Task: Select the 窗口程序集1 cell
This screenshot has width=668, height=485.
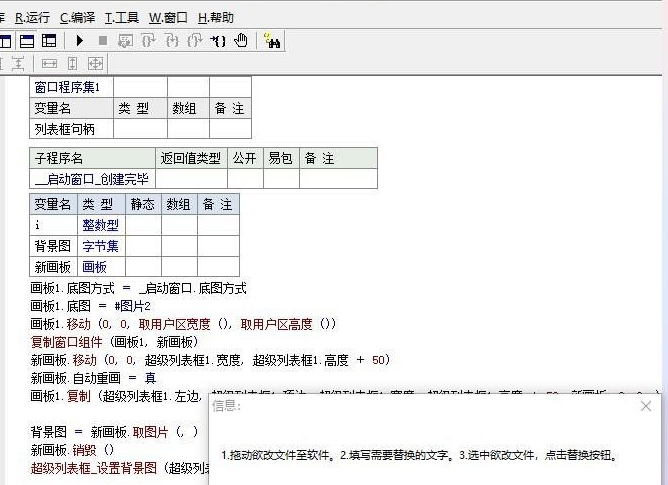Action: tap(71, 87)
